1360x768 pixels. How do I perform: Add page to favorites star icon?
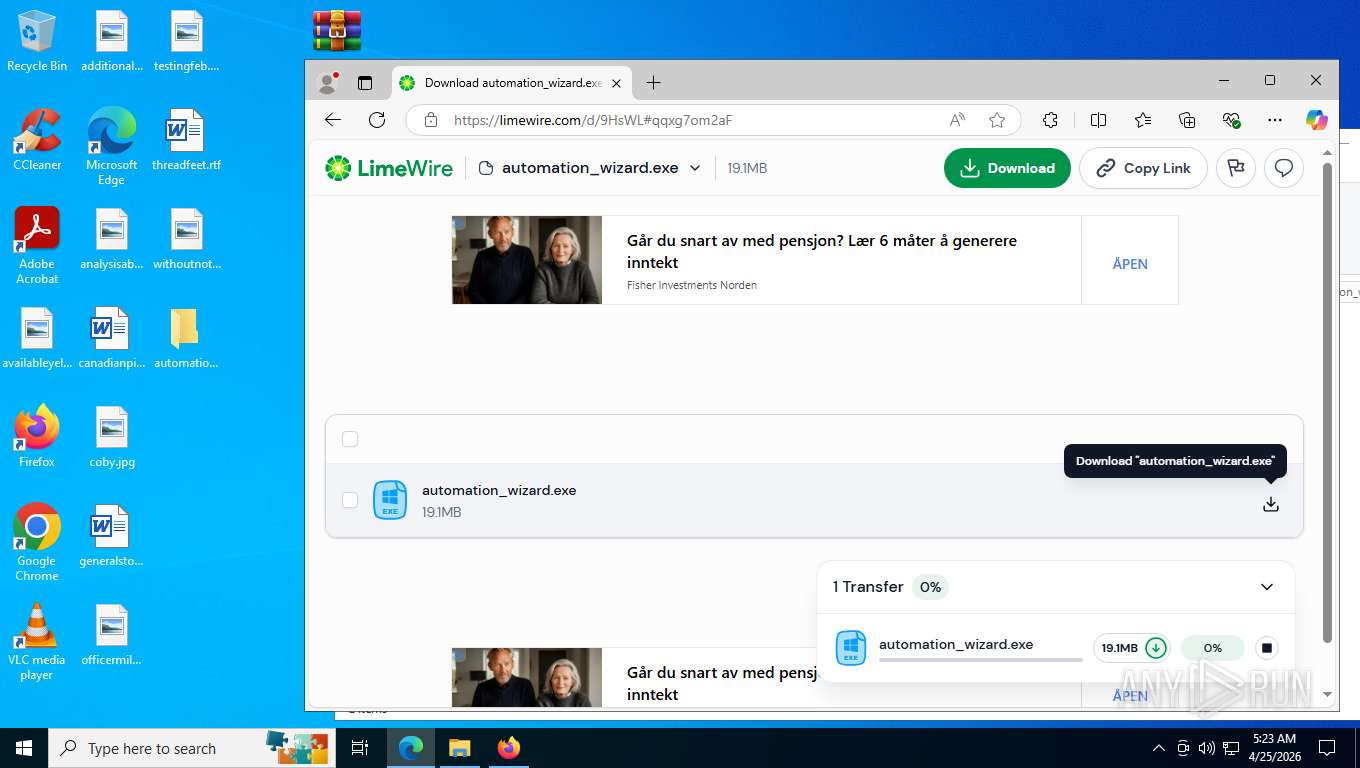997,120
